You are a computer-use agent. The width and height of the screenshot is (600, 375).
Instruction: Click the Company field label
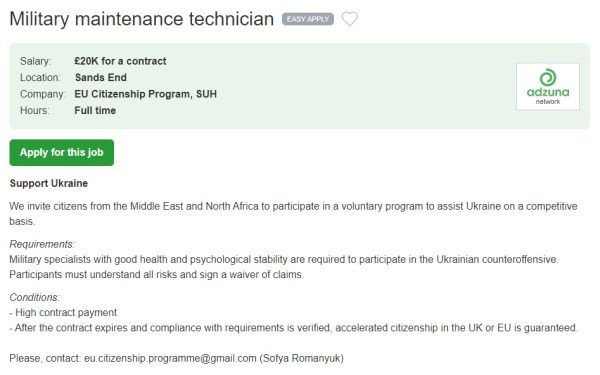(42, 94)
